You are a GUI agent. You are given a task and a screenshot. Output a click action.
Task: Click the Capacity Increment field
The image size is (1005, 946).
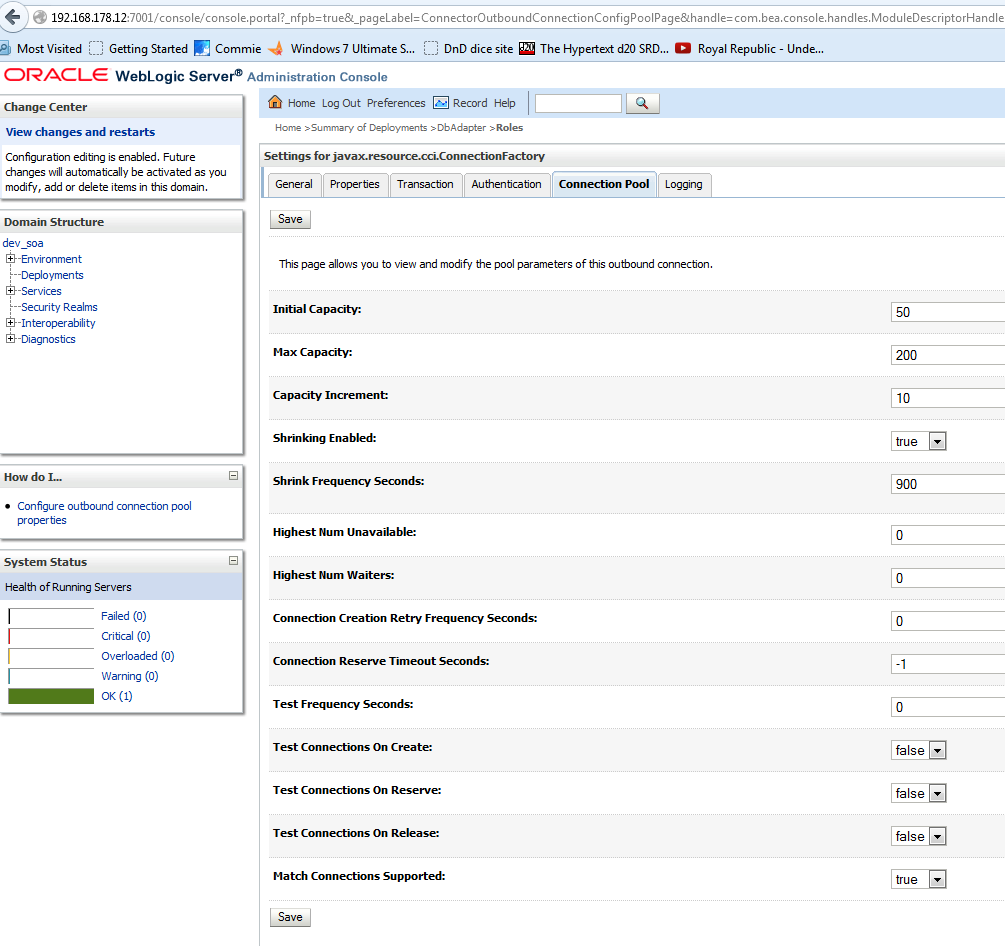point(948,398)
